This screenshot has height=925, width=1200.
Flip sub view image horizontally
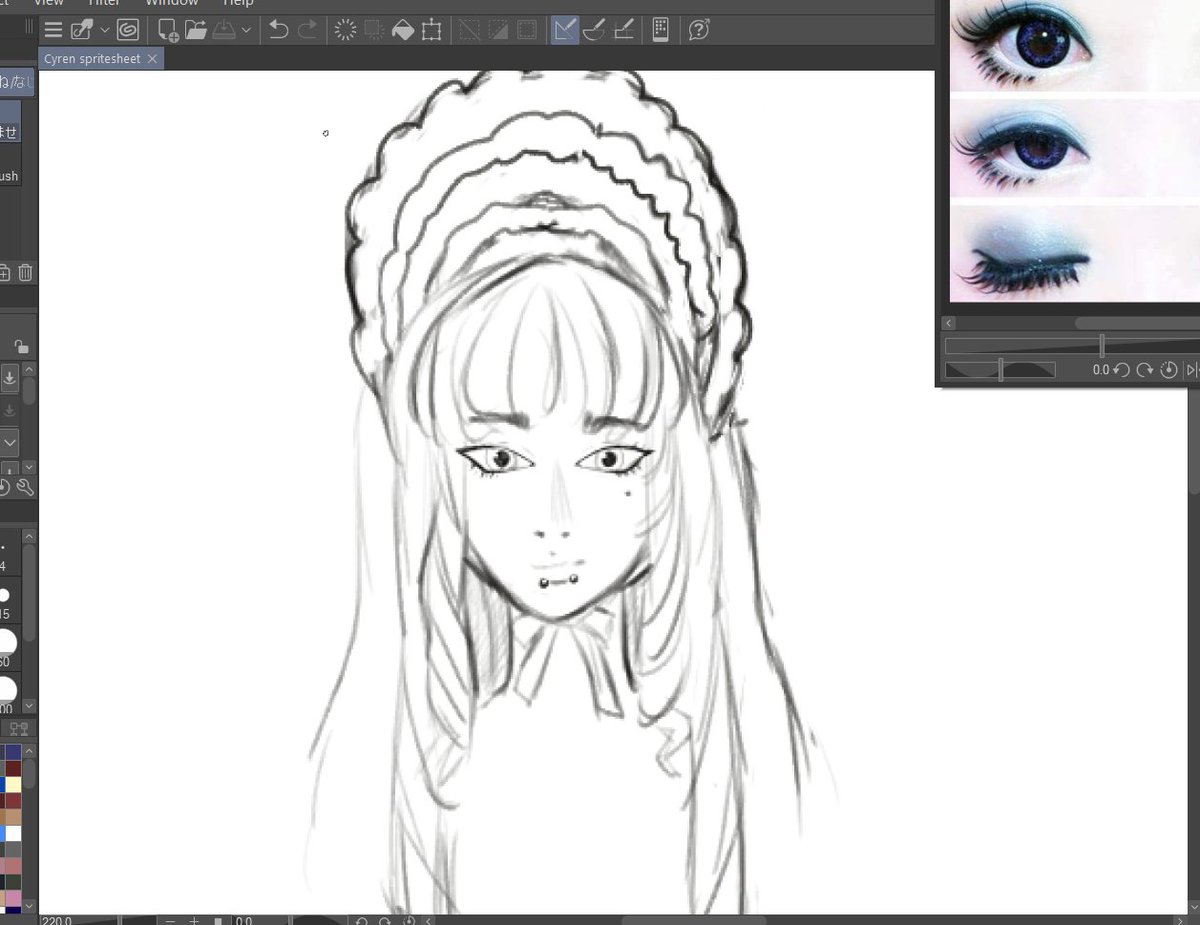coord(1192,370)
